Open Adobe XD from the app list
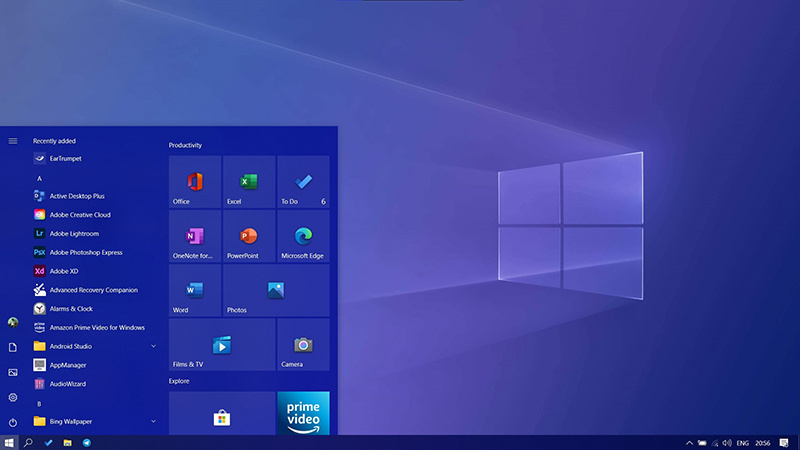The height and width of the screenshot is (450, 800). pos(62,271)
